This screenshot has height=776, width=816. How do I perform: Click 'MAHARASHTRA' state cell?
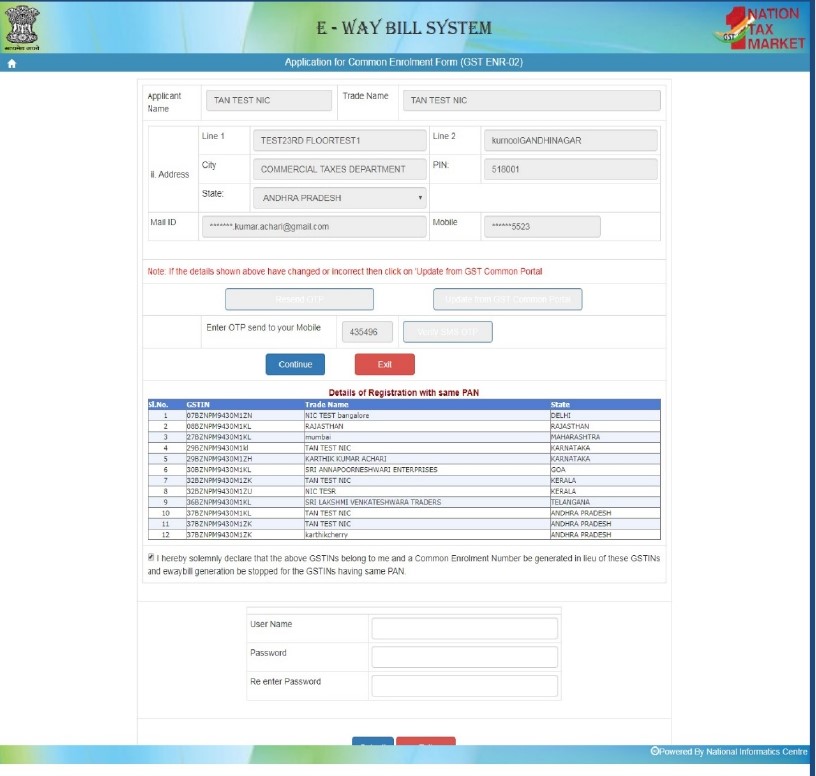pos(576,437)
